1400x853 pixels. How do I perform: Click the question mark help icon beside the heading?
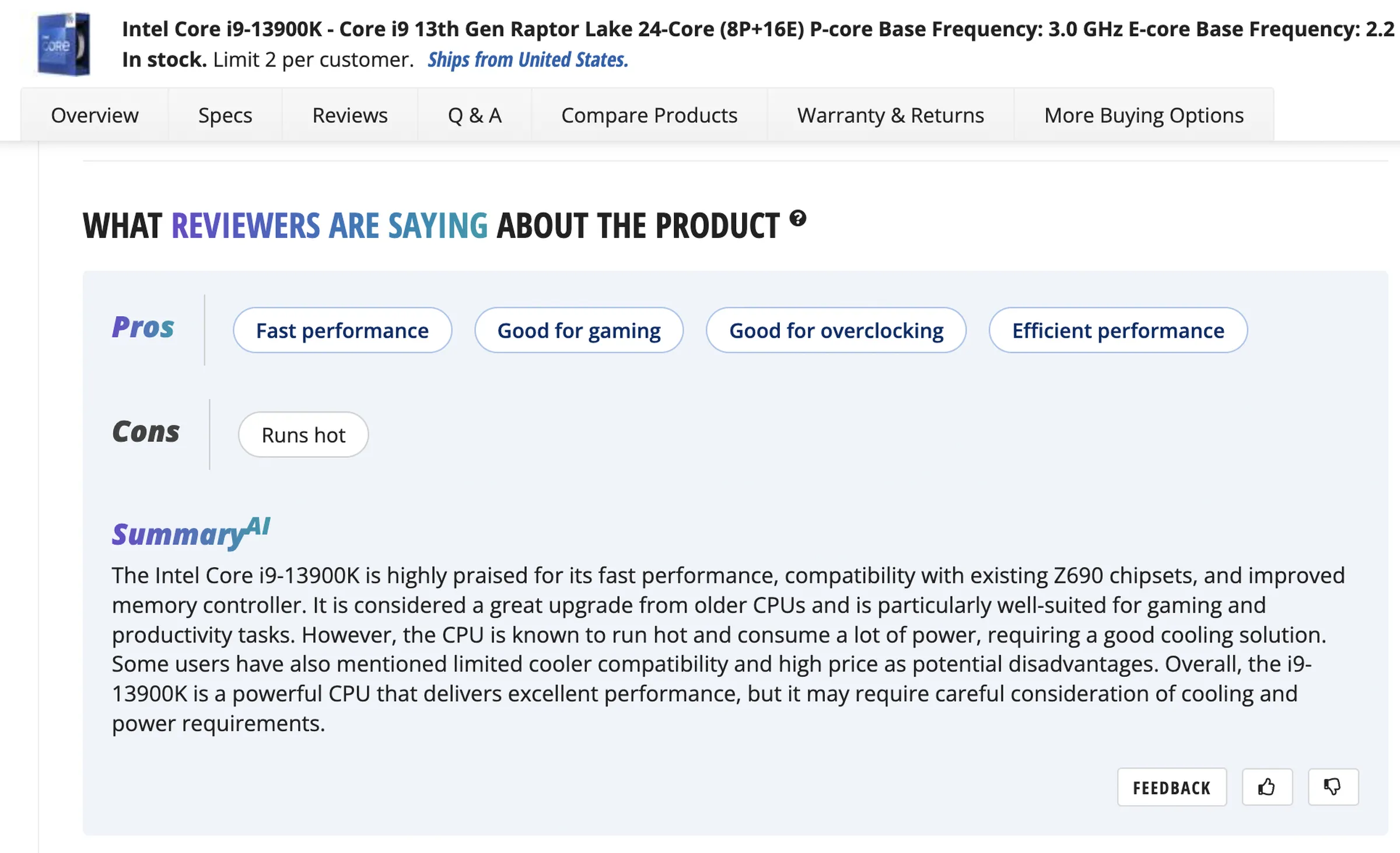(797, 219)
